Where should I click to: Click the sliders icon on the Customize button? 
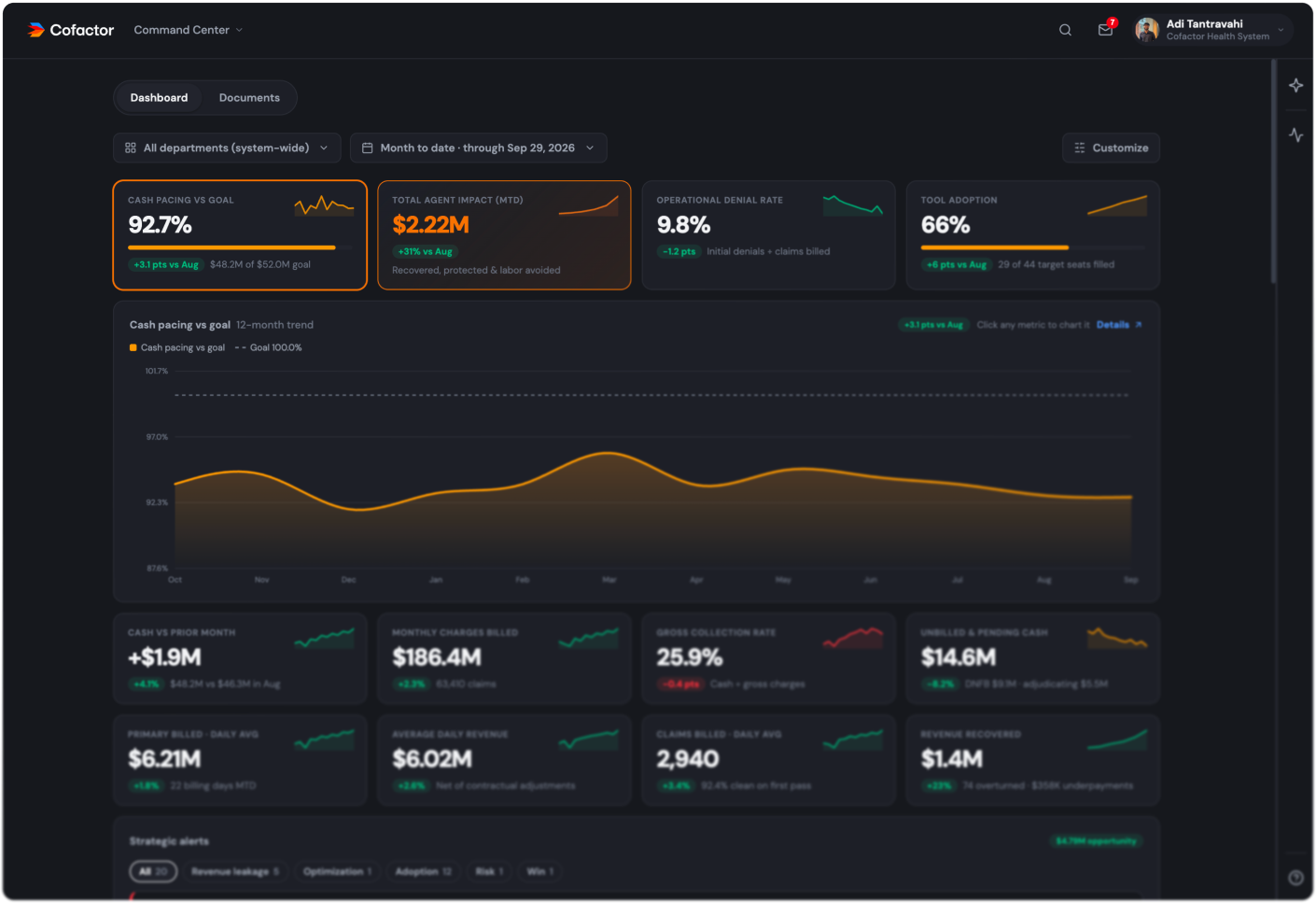click(x=1080, y=148)
